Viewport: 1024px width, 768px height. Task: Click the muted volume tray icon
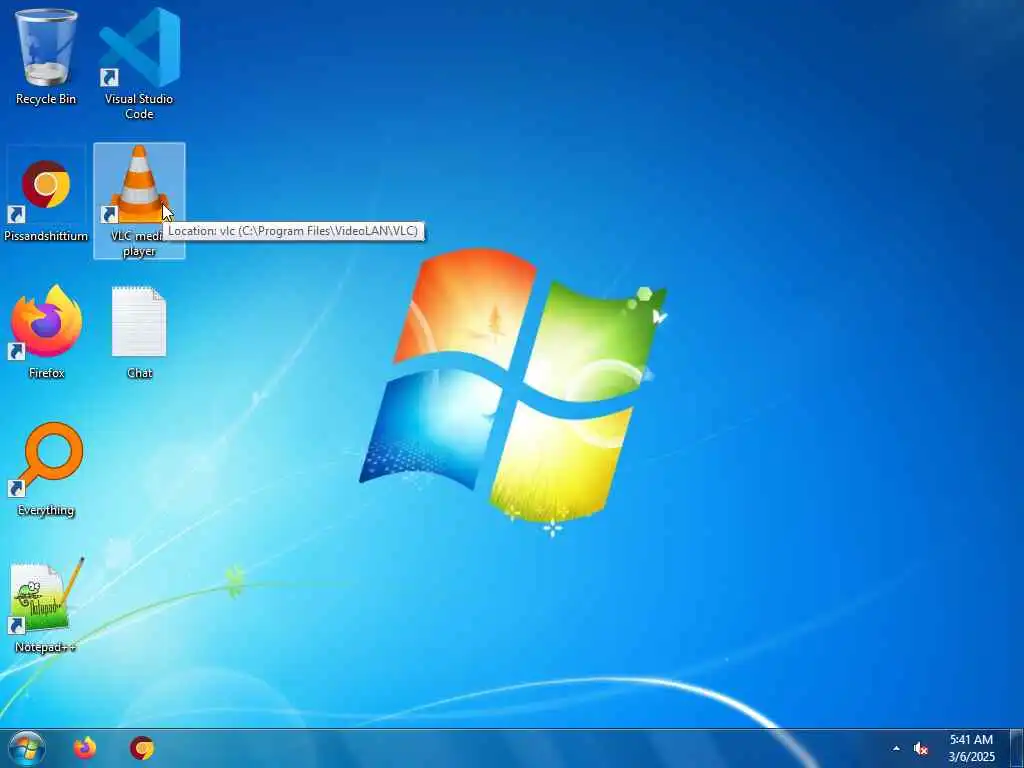921,749
